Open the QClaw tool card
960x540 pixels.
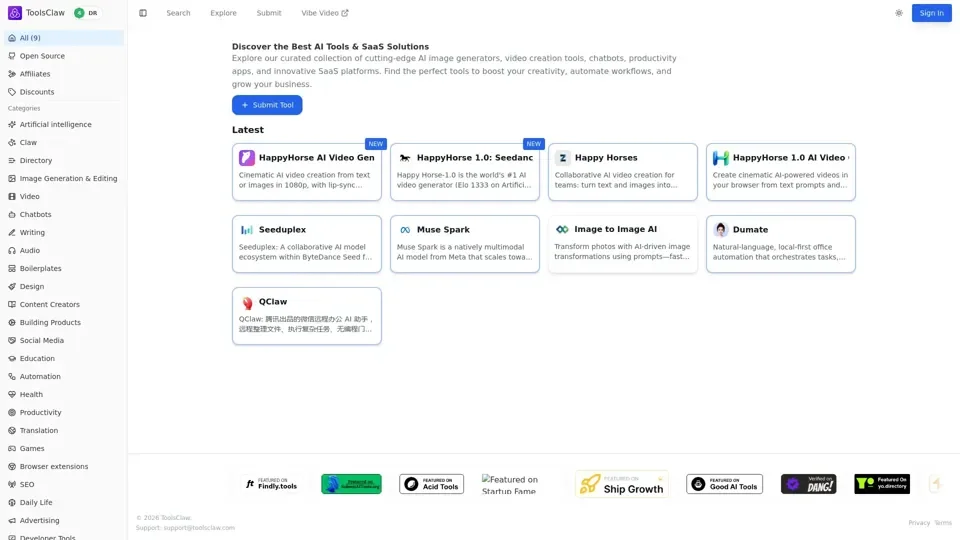[x=307, y=316]
